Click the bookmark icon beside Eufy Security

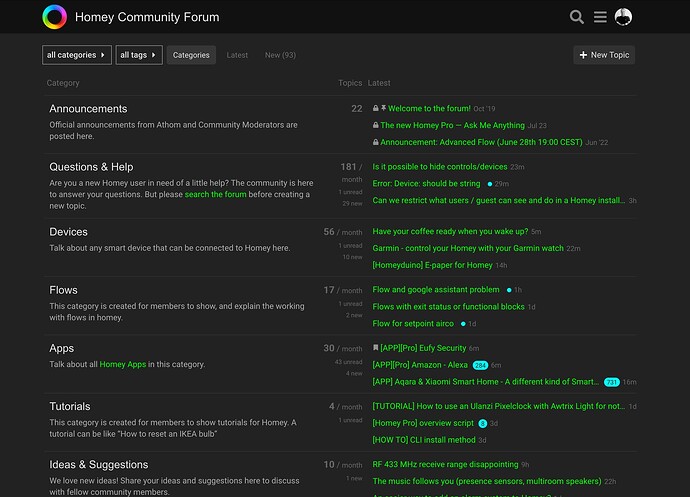click(375, 348)
